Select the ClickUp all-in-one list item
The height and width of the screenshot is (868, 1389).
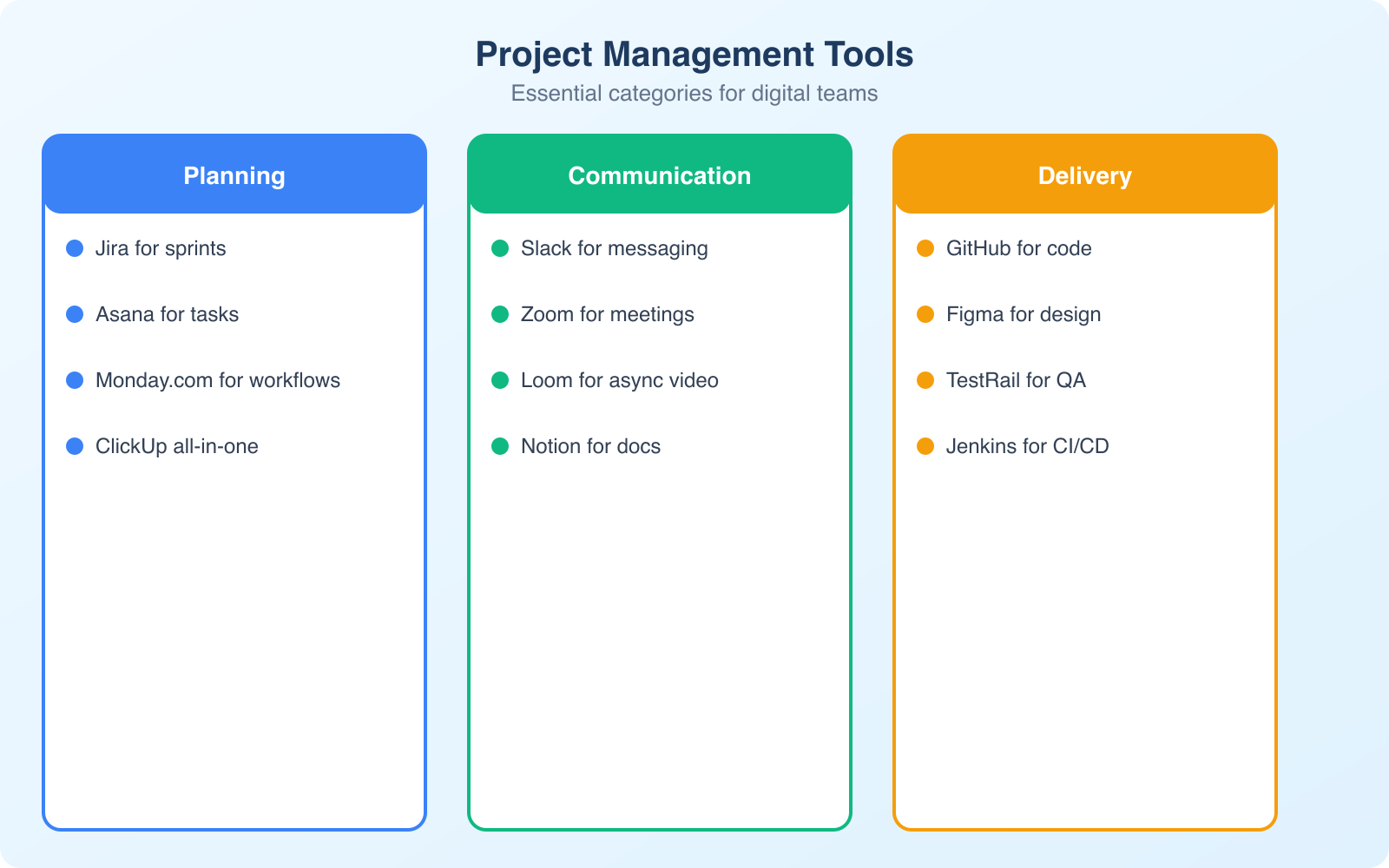(177, 446)
